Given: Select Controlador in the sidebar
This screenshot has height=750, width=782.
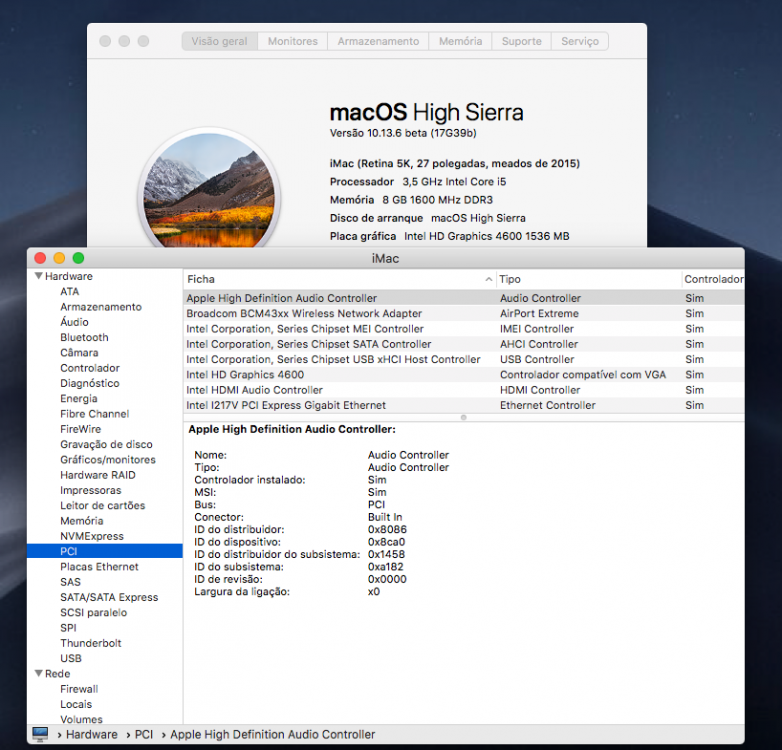Looking at the screenshot, I should 90,368.
